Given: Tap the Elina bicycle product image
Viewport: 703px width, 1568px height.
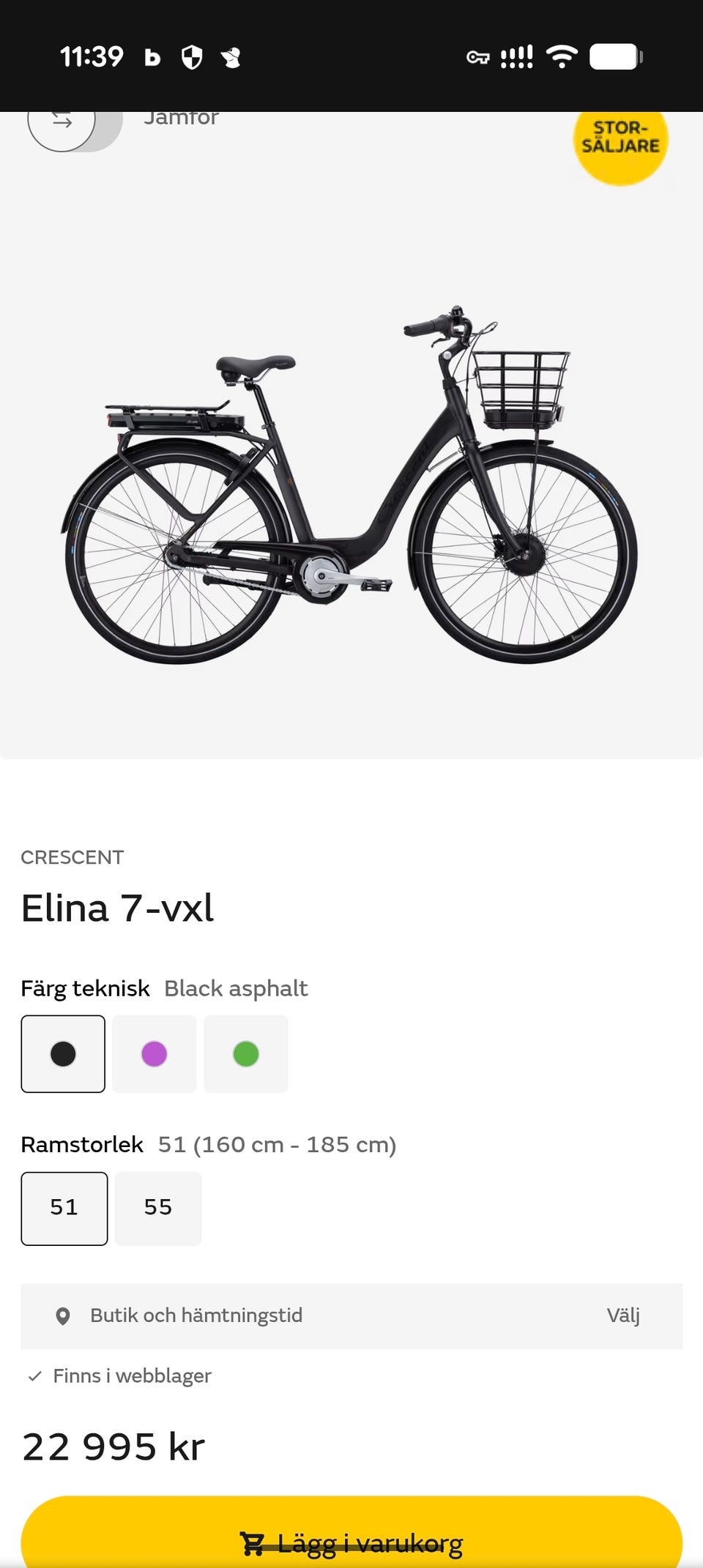Looking at the screenshot, I should (350, 483).
